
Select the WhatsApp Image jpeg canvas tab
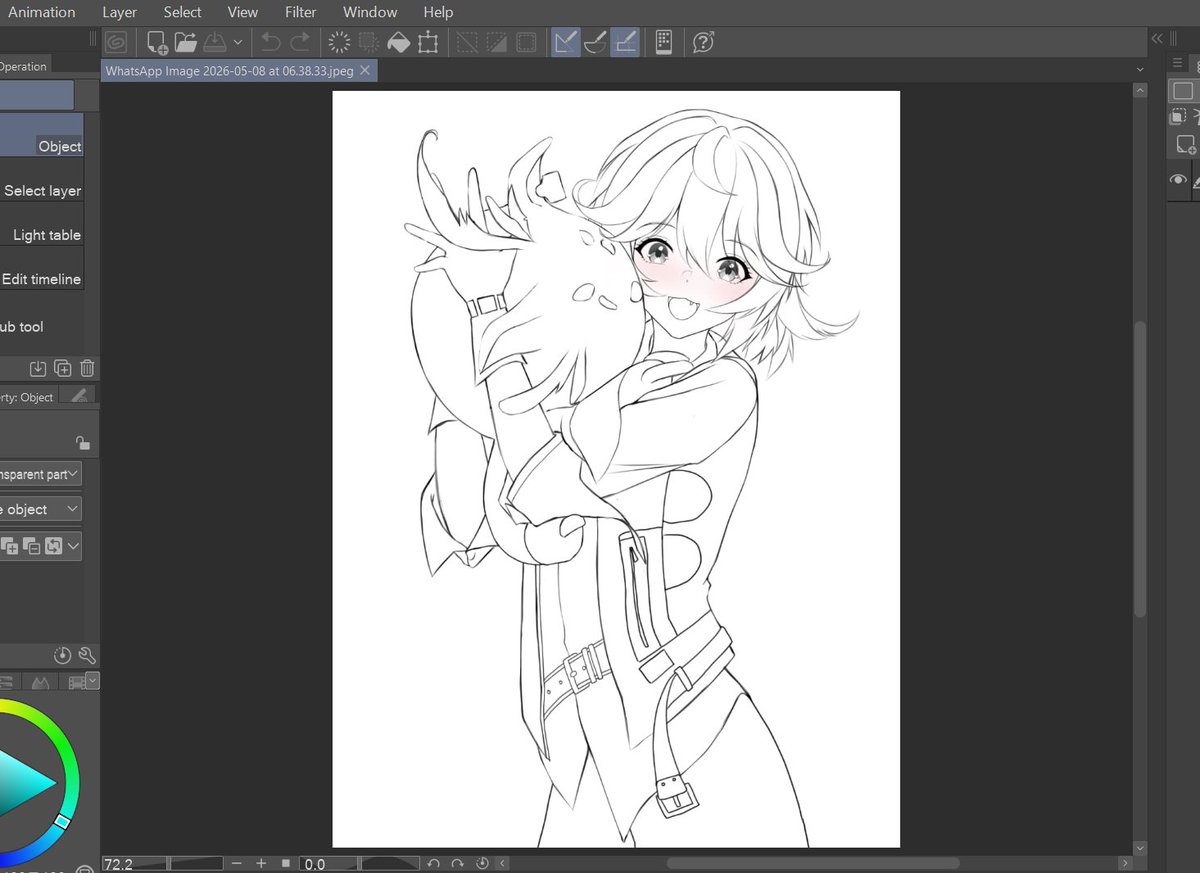tap(229, 70)
